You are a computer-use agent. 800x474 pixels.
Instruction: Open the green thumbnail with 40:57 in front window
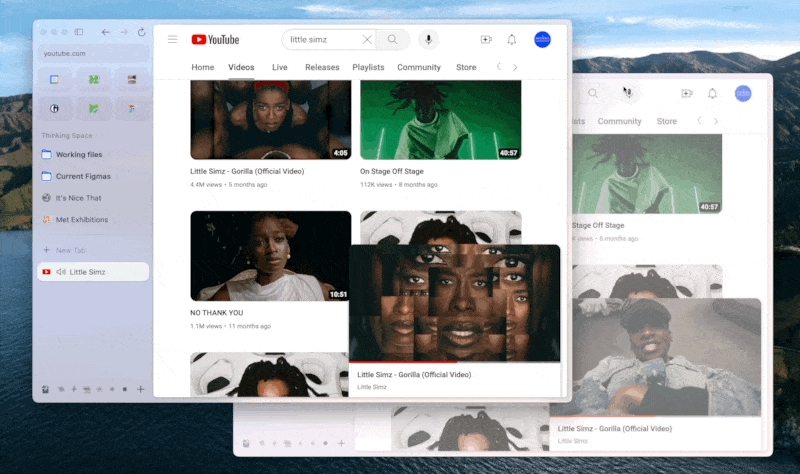tap(440, 120)
